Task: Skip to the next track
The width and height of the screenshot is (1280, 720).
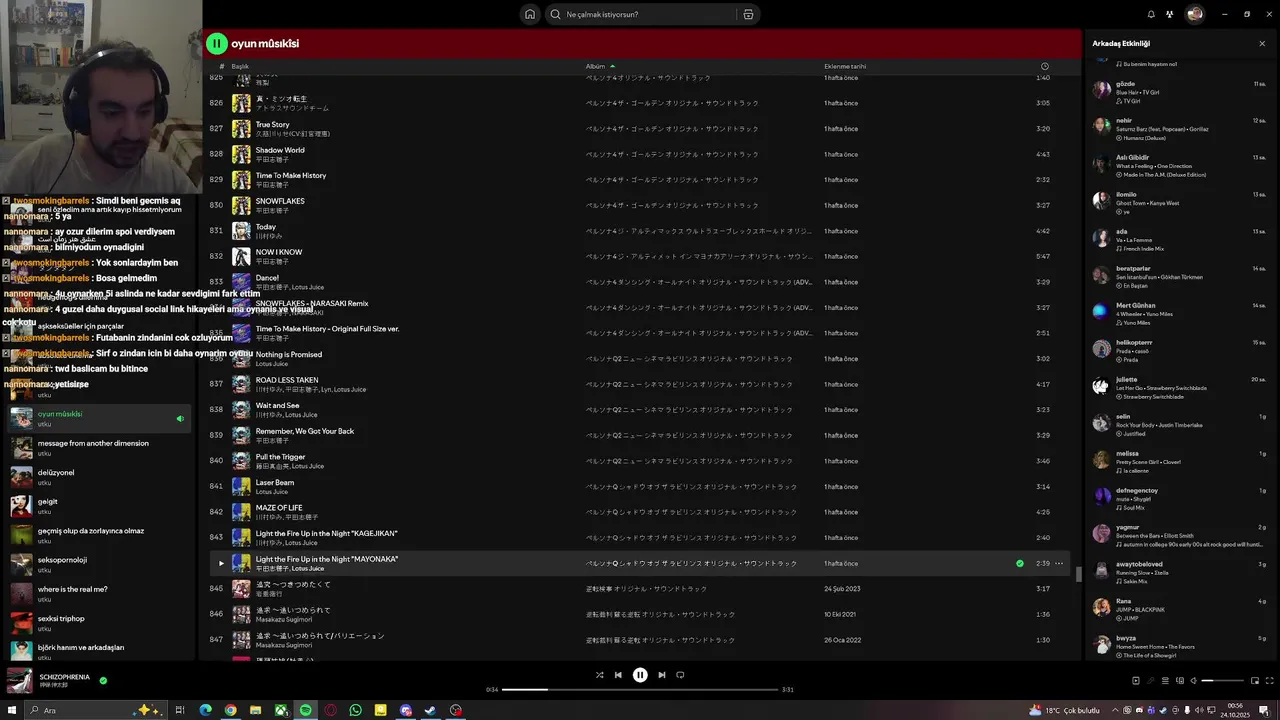Action: [661, 675]
